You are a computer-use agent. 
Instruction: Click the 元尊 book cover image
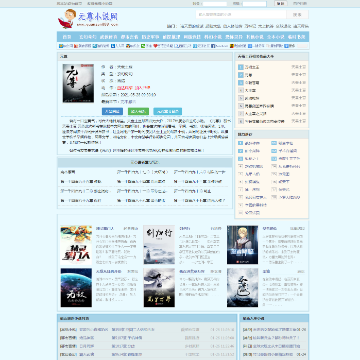coord(78,83)
